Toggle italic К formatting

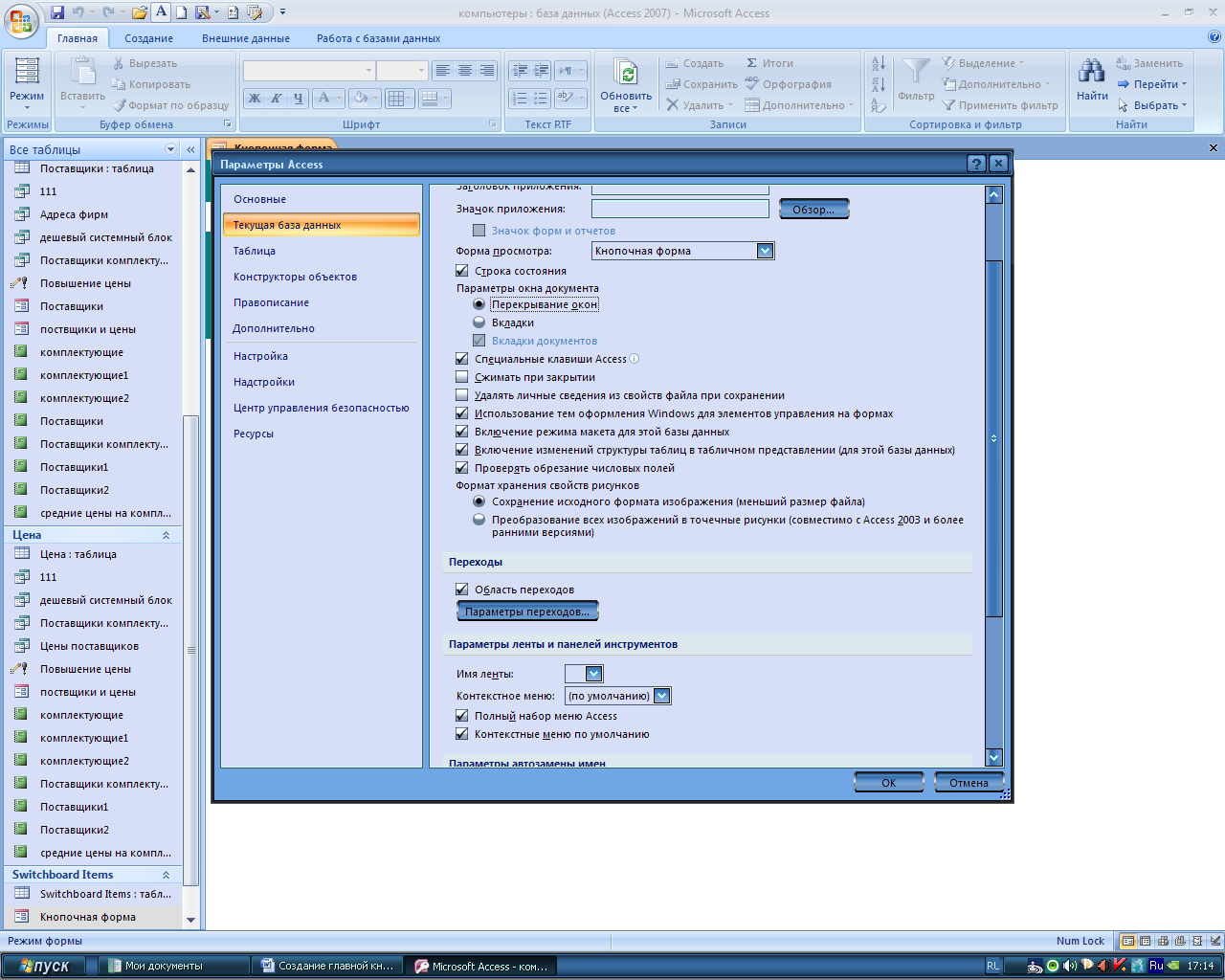click(x=276, y=98)
